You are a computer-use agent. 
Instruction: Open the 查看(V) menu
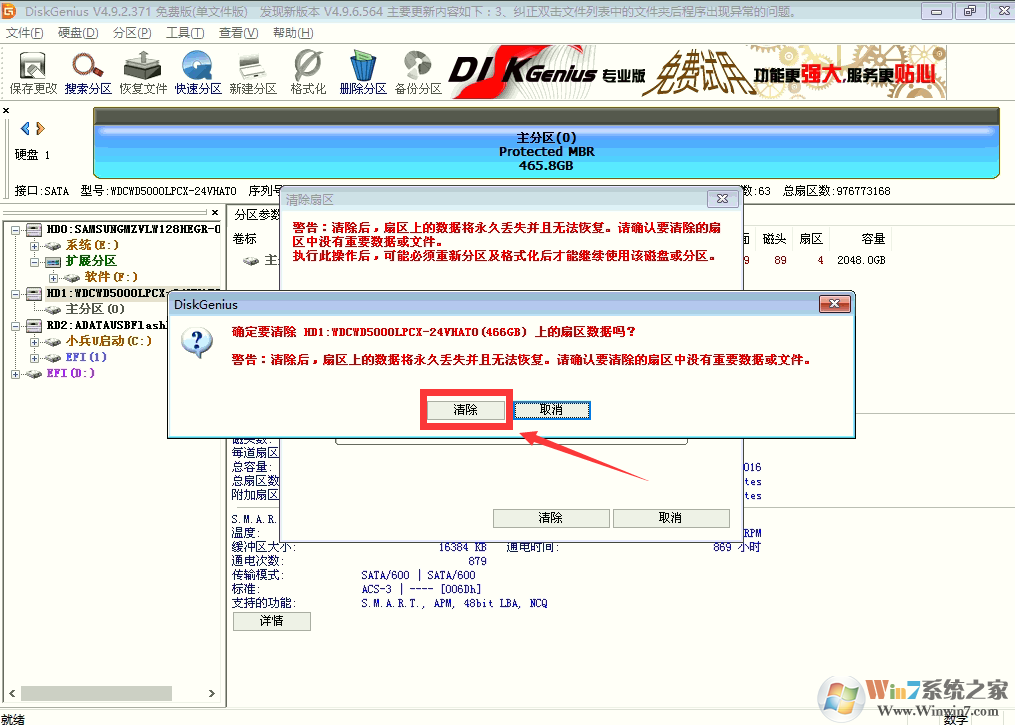[238, 33]
